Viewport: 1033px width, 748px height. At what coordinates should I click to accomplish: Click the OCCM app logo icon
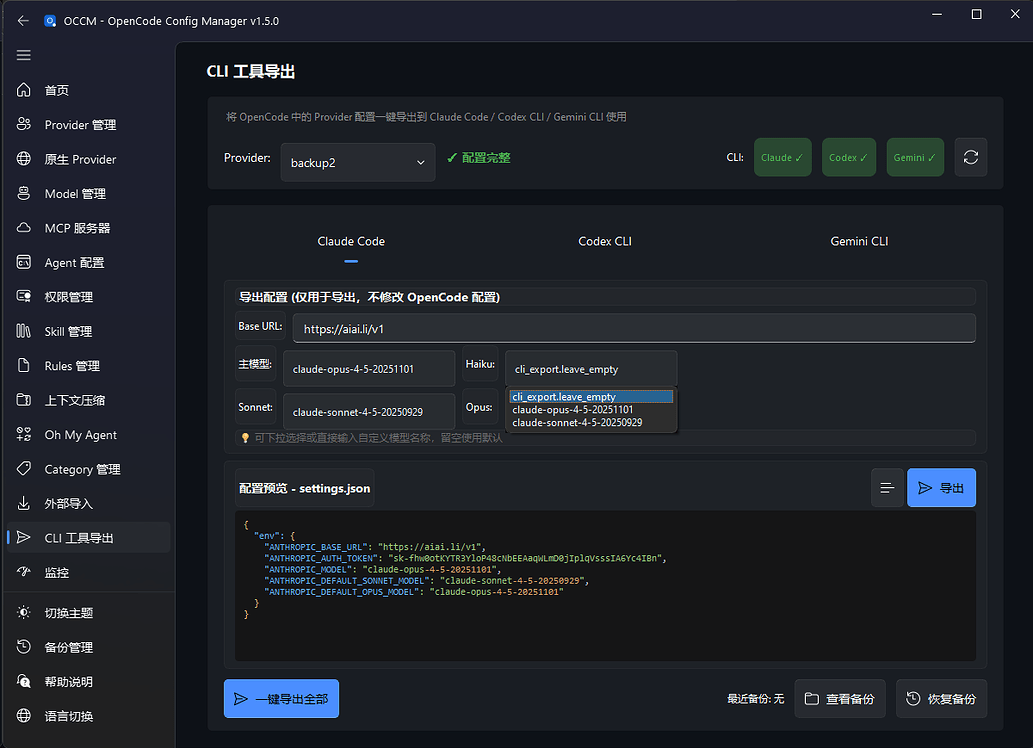[x=49, y=21]
